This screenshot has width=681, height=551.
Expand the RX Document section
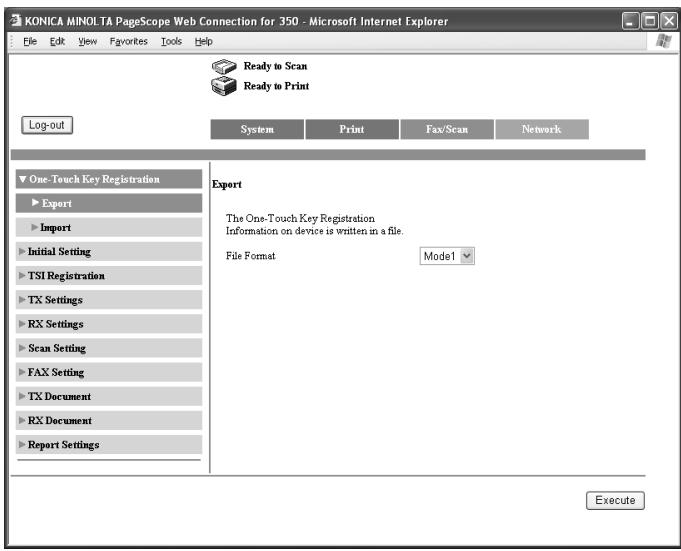click(x=109, y=420)
